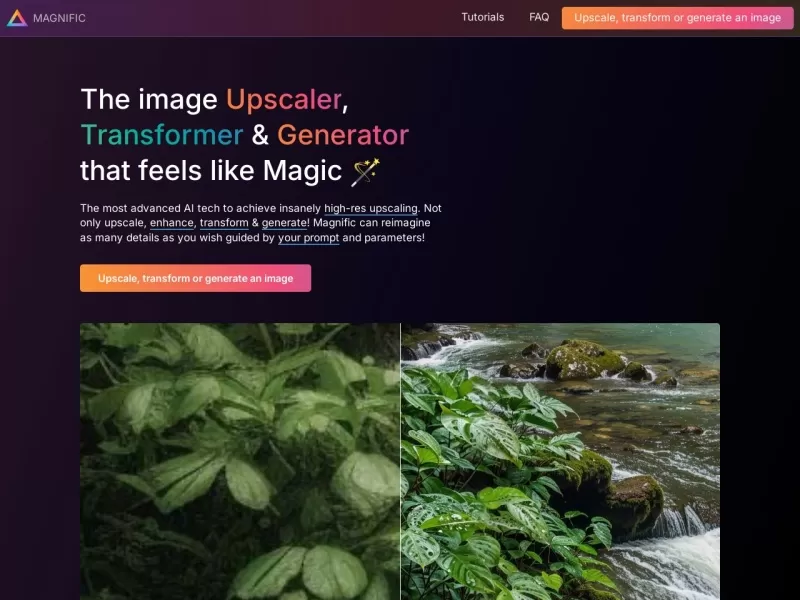
Task: Click the orange Generator heading word
Action: [343, 135]
